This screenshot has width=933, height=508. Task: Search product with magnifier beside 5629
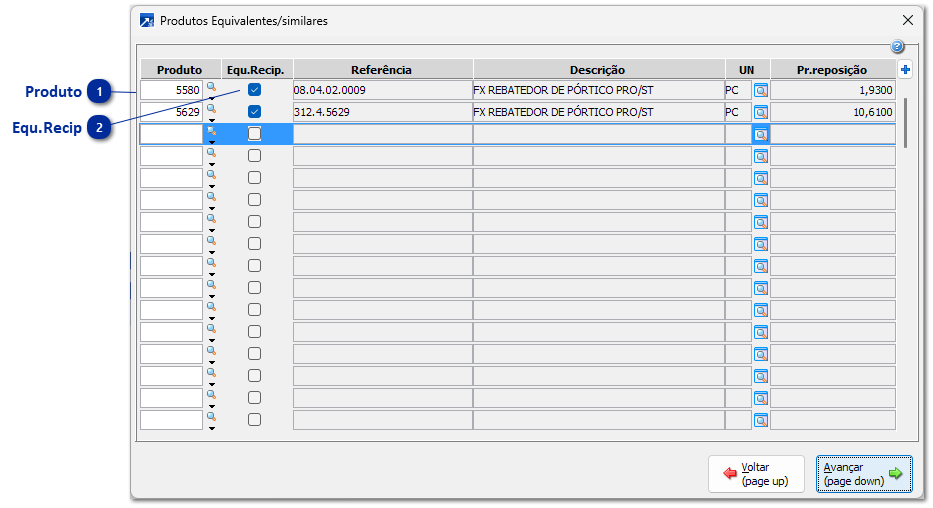coord(211,109)
